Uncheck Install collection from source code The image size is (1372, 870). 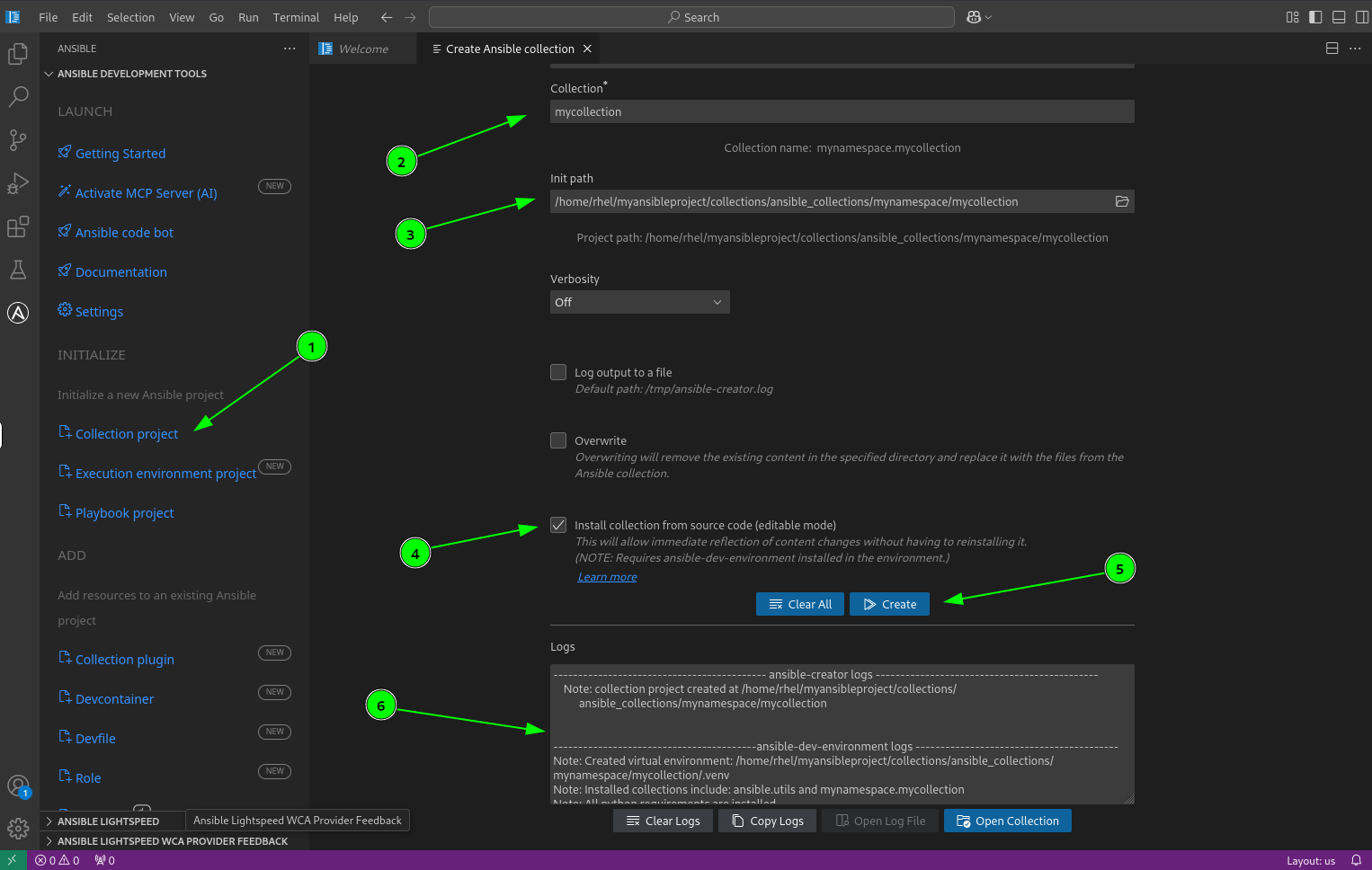click(x=558, y=525)
